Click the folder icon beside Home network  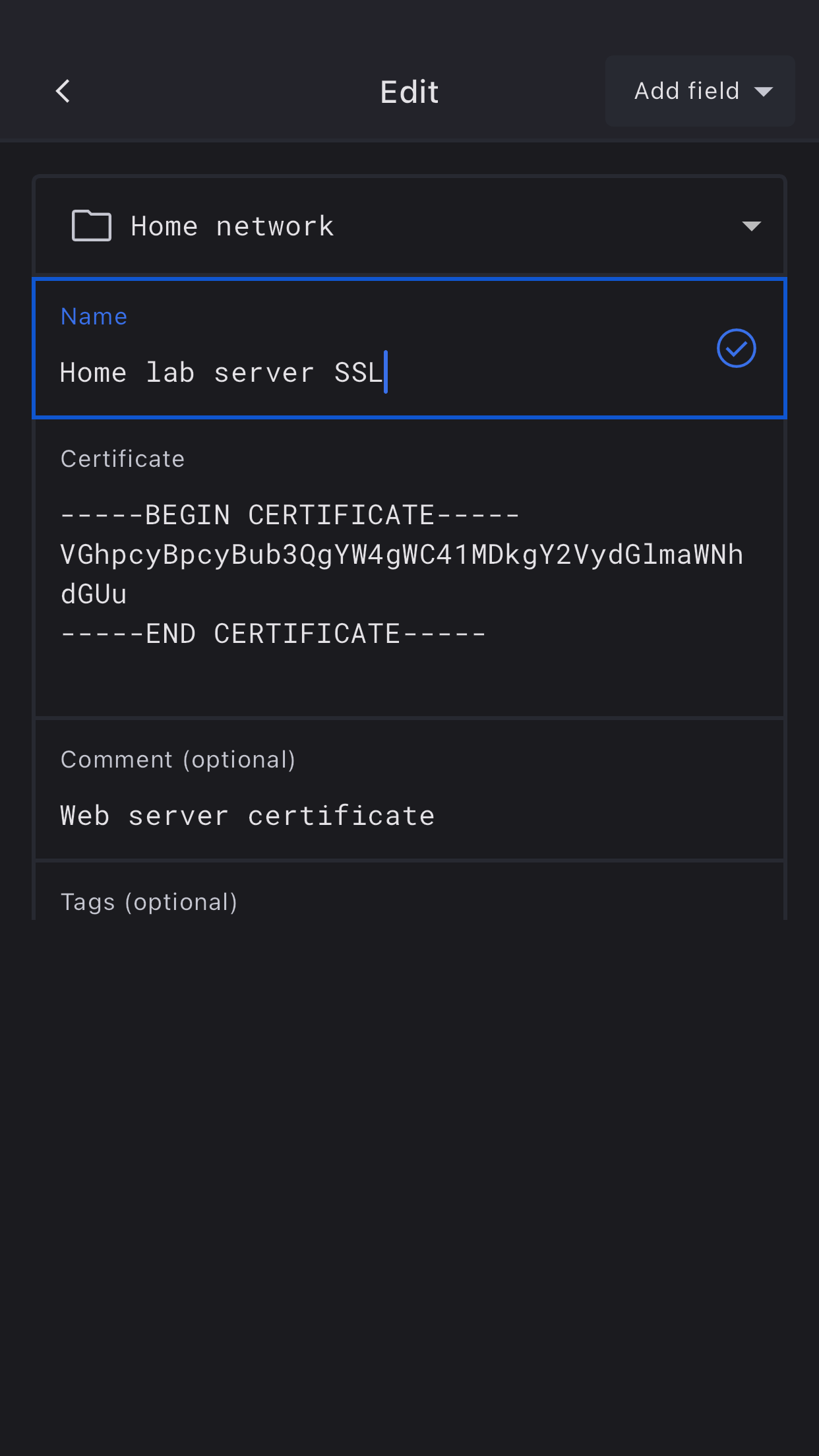click(x=91, y=226)
